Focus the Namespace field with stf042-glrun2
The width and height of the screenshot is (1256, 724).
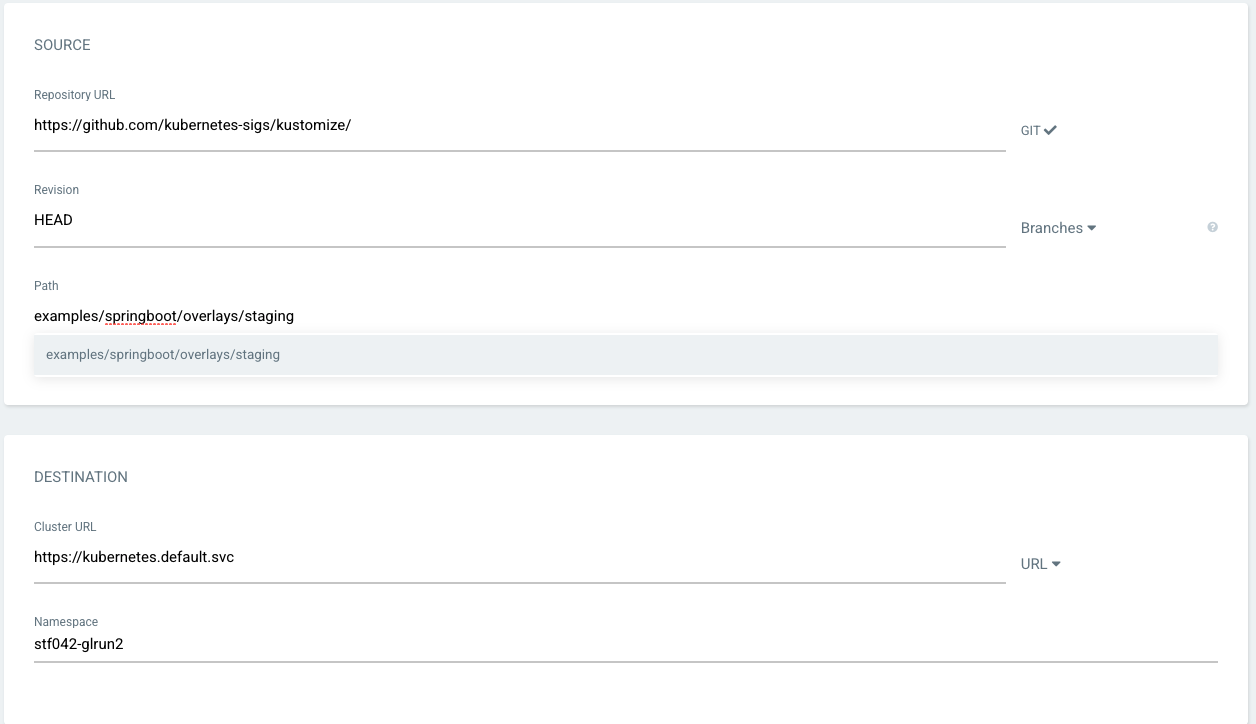625,645
